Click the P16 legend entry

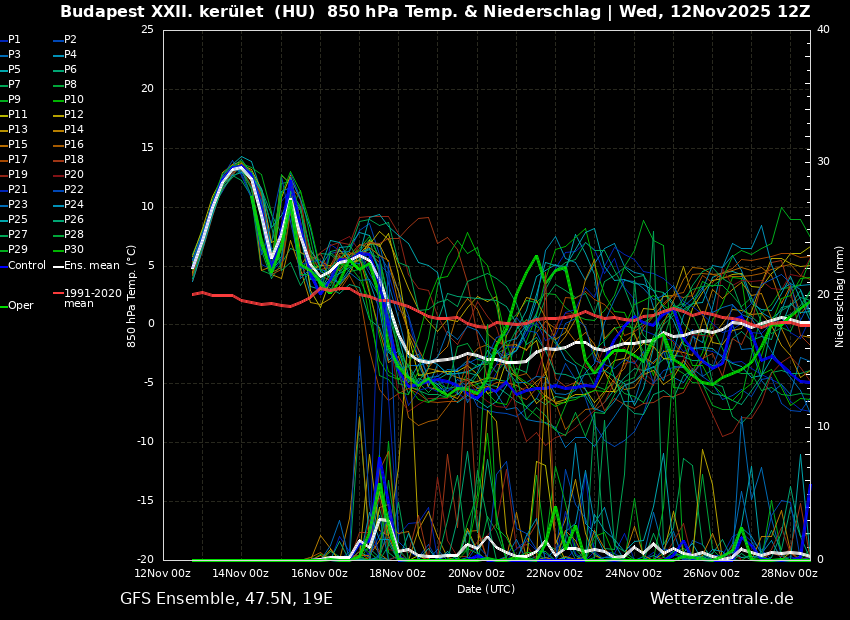coord(73,145)
